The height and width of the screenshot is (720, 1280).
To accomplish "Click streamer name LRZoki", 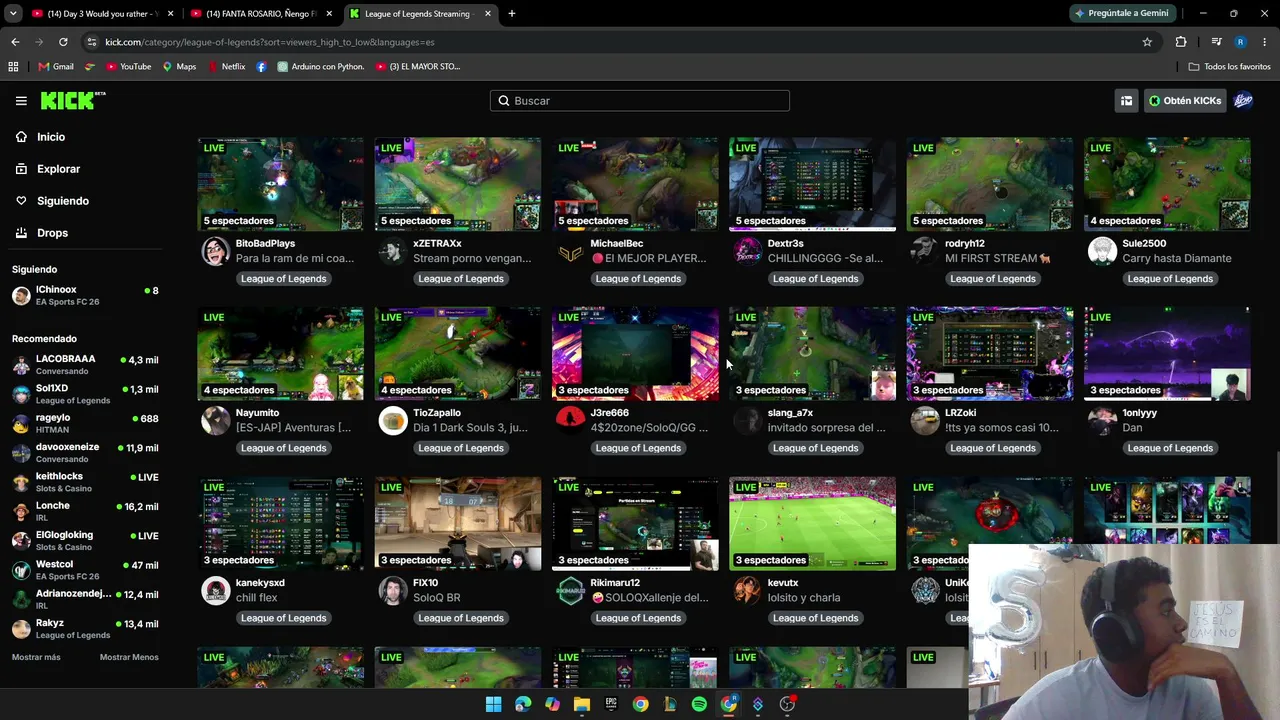I will (961, 413).
